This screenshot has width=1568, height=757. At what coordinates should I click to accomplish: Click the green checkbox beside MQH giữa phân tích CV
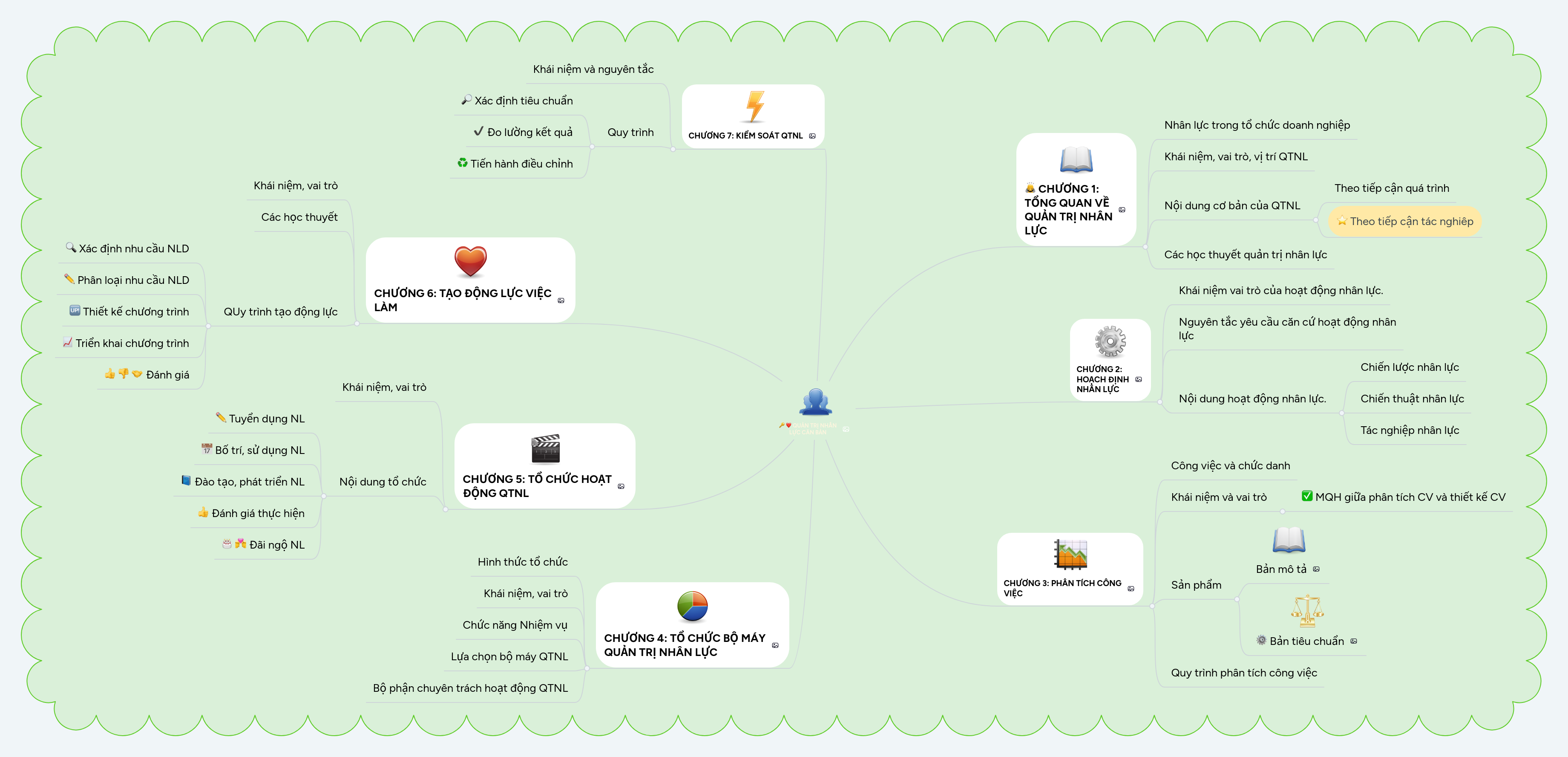point(1306,496)
